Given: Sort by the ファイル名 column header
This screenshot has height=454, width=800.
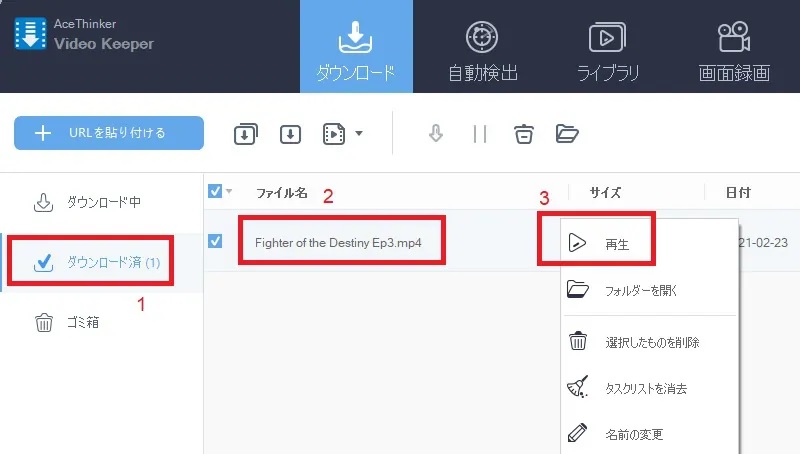Looking at the screenshot, I should click(x=282, y=193).
